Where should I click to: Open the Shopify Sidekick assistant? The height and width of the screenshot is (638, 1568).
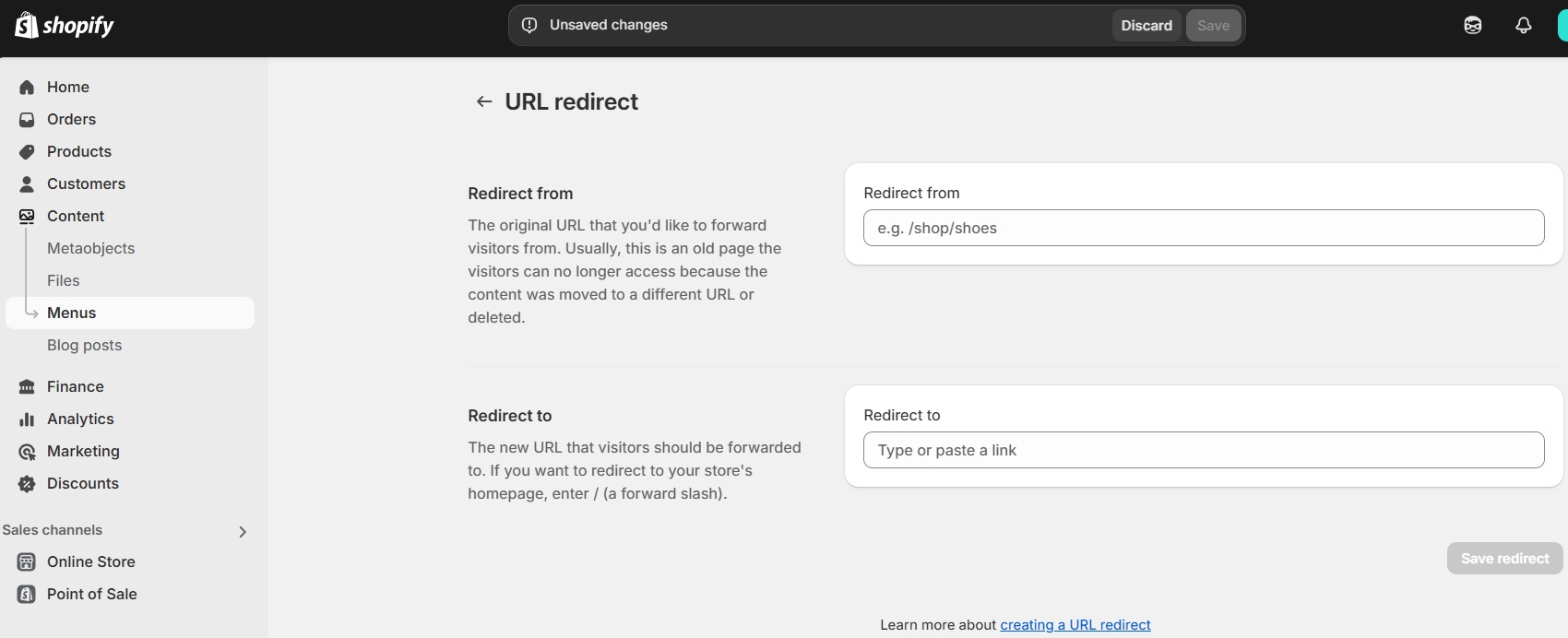1472,25
